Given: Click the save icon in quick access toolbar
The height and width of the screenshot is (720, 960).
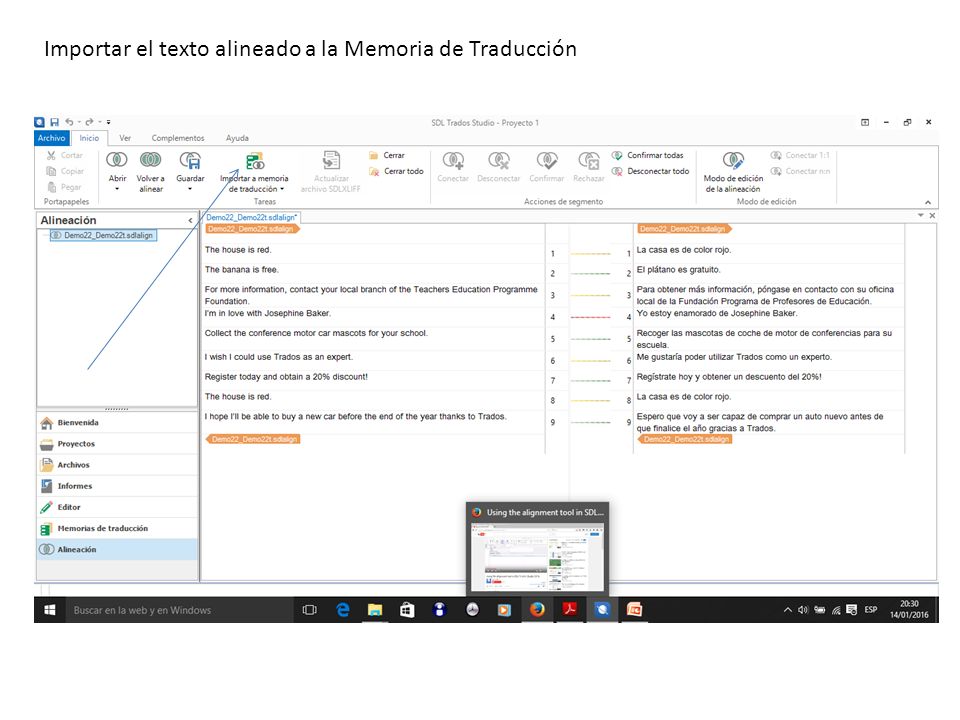Looking at the screenshot, I should click(54, 122).
